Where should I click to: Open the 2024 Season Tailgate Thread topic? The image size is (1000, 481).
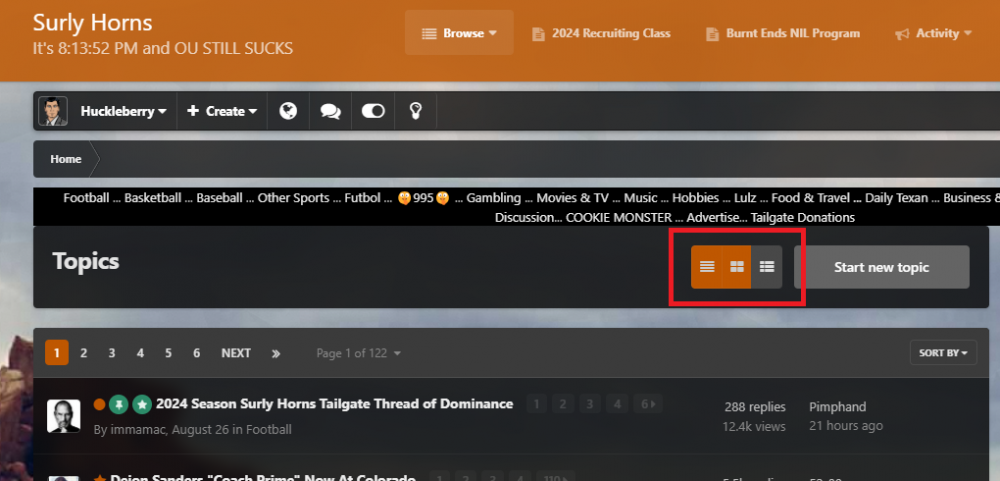(x=334, y=404)
